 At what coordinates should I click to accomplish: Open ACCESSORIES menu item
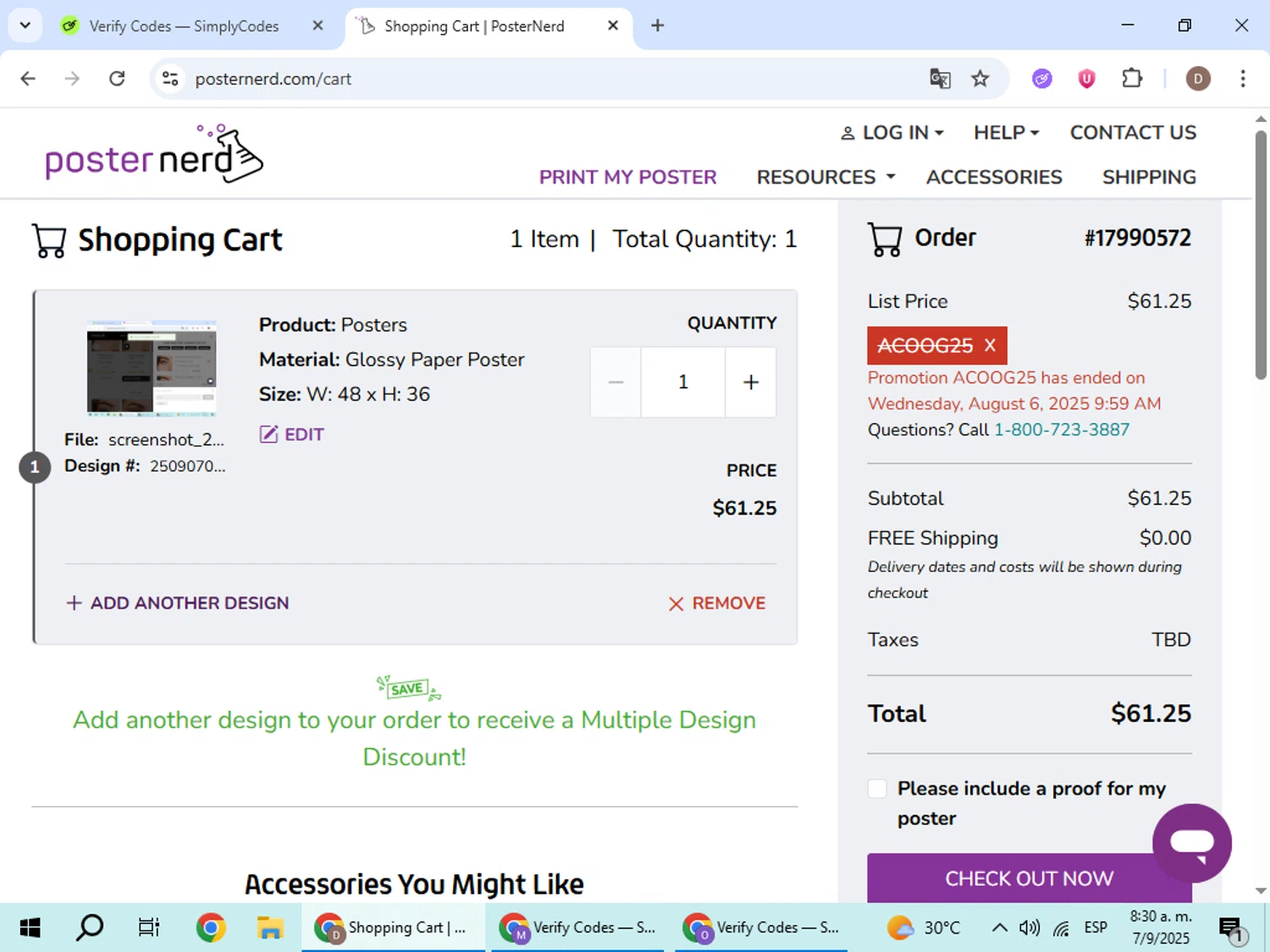pyautogui.click(x=994, y=177)
